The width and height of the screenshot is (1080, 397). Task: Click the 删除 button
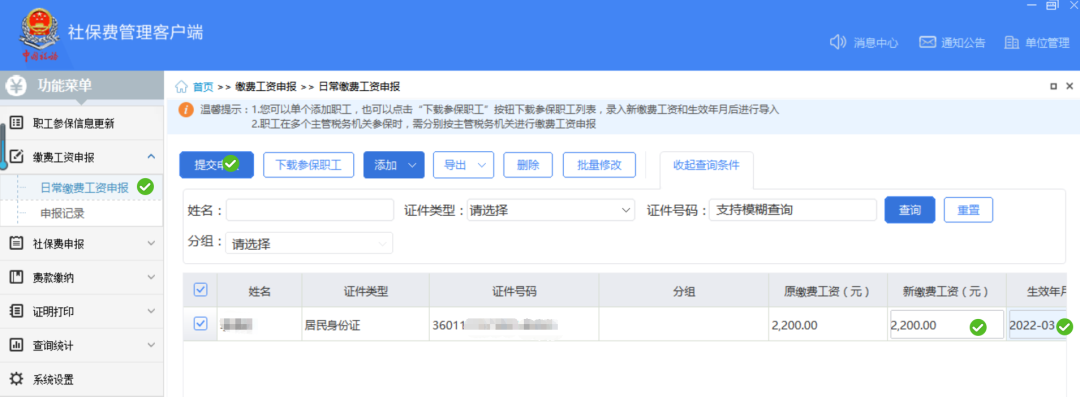coord(528,165)
